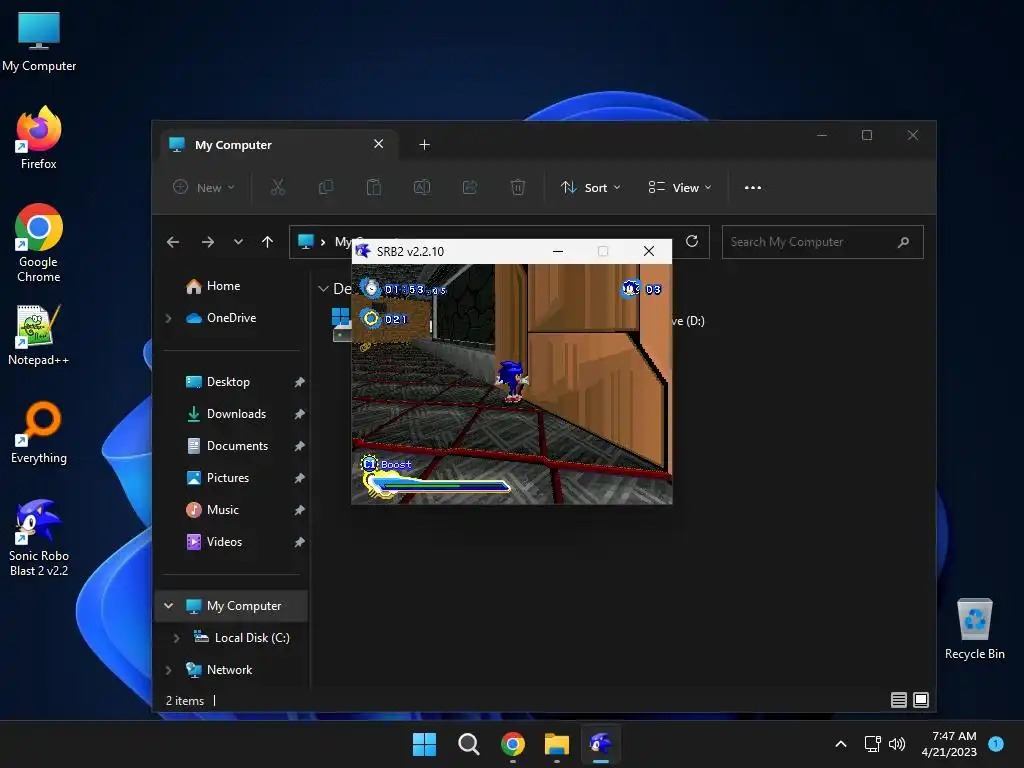The width and height of the screenshot is (1024, 768).
Task: Click the Rename icon in File Explorer toolbar
Action: click(x=422, y=187)
